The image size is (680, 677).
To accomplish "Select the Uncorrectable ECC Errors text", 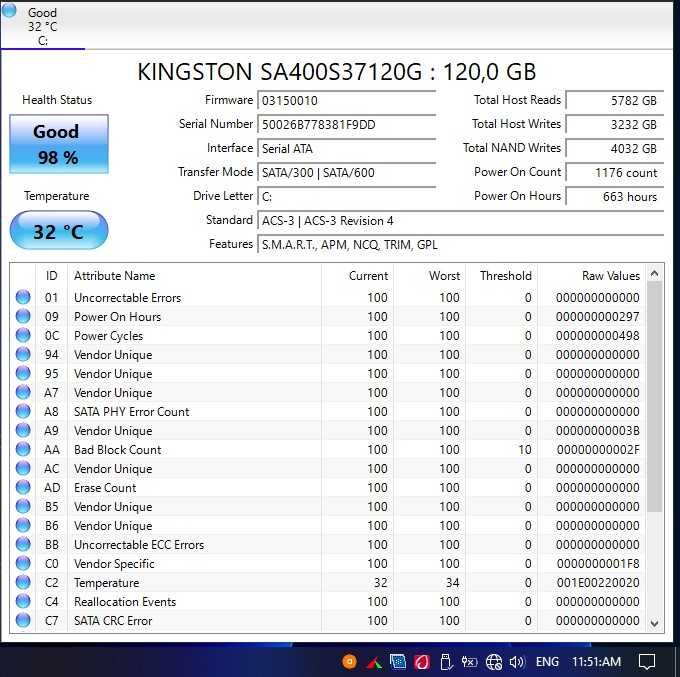I will click(x=139, y=545).
